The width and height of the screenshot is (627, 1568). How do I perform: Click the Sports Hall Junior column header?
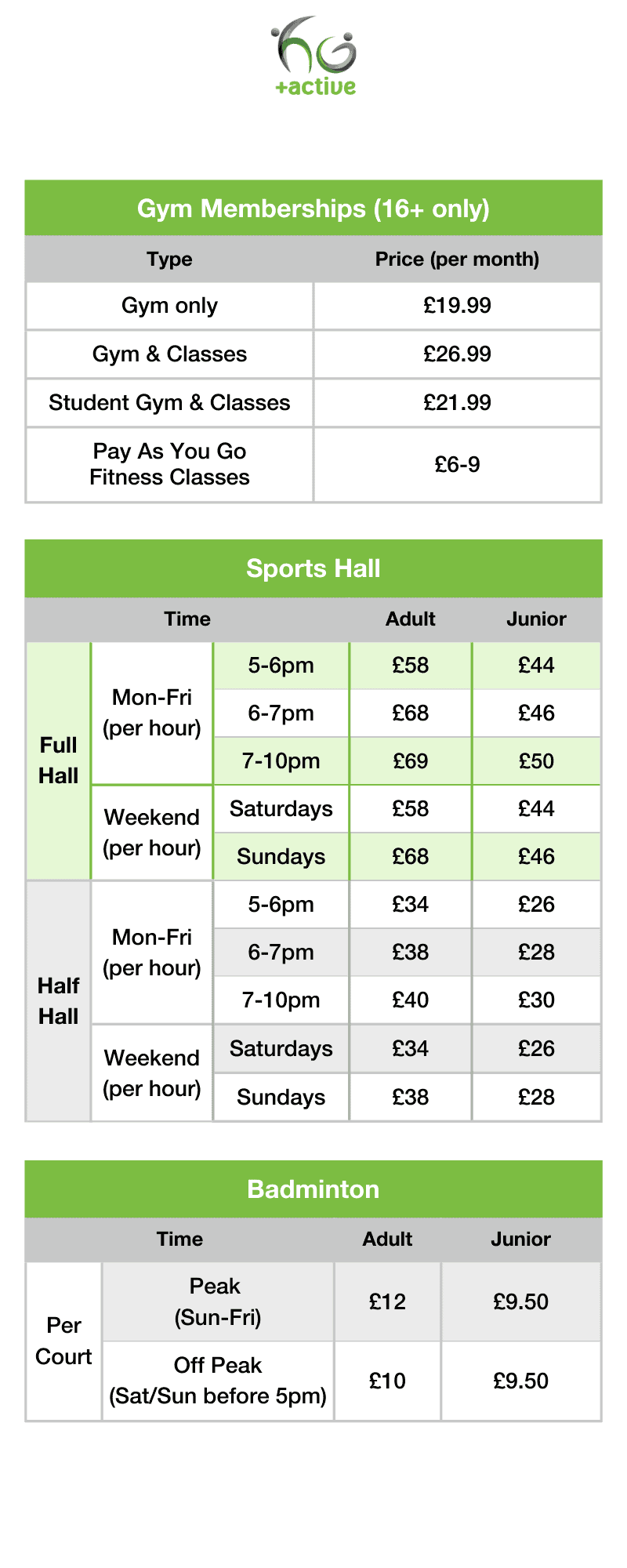(x=536, y=619)
